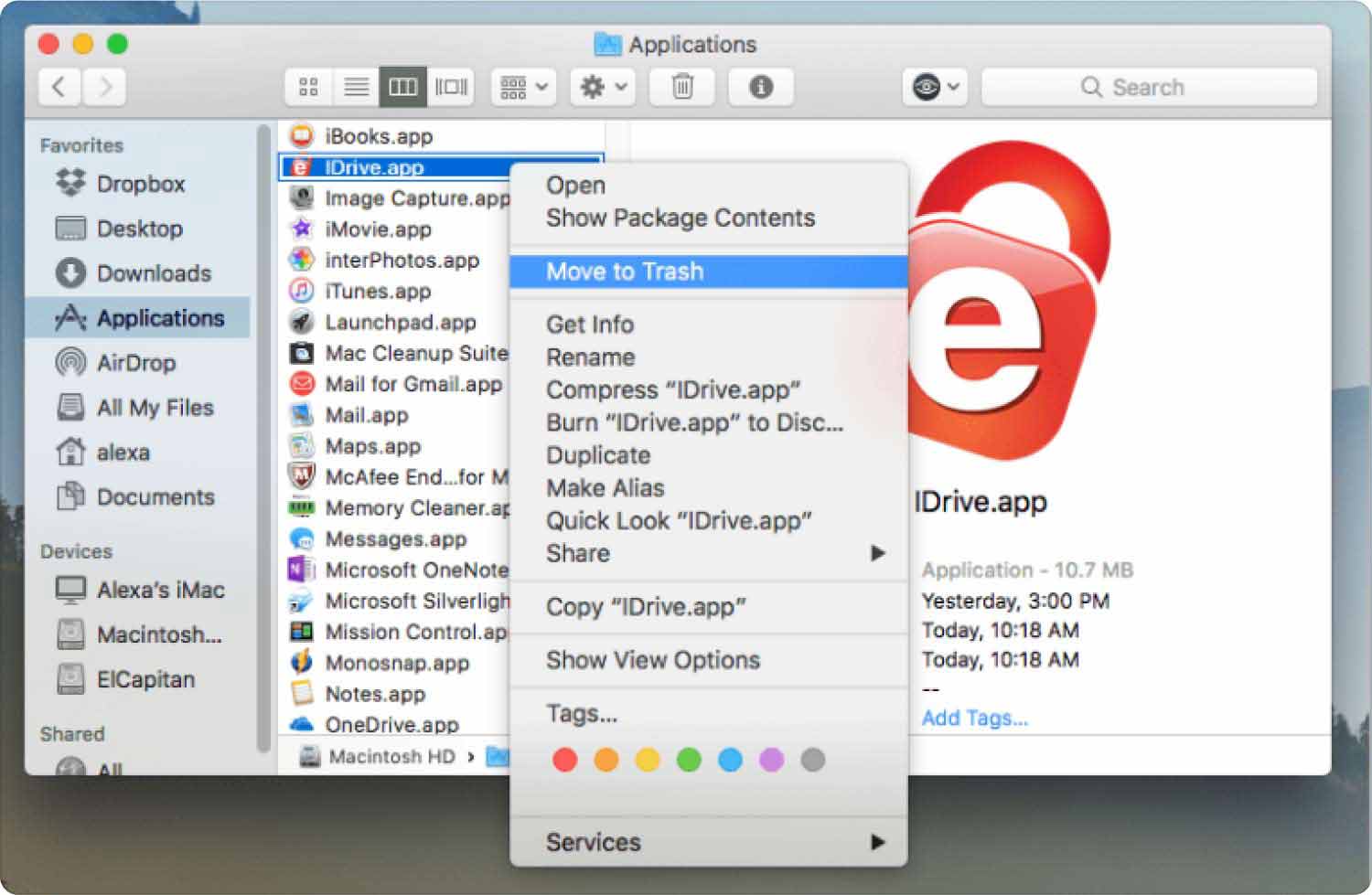Switch to cover flow view

(x=450, y=88)
